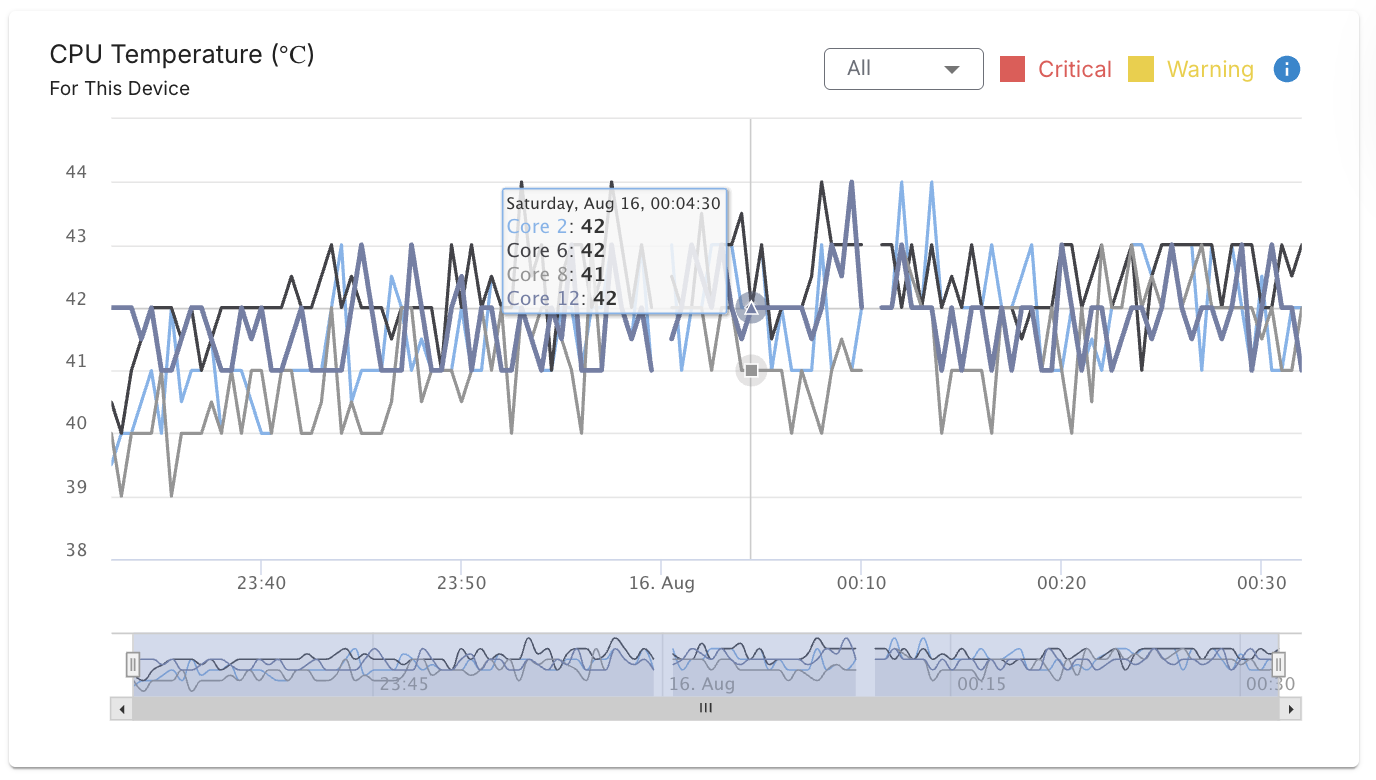1376x780 pixels.
Task: Click the 23:40 x-axis time label
Action: pyautogui.click(x=262, y=583)
